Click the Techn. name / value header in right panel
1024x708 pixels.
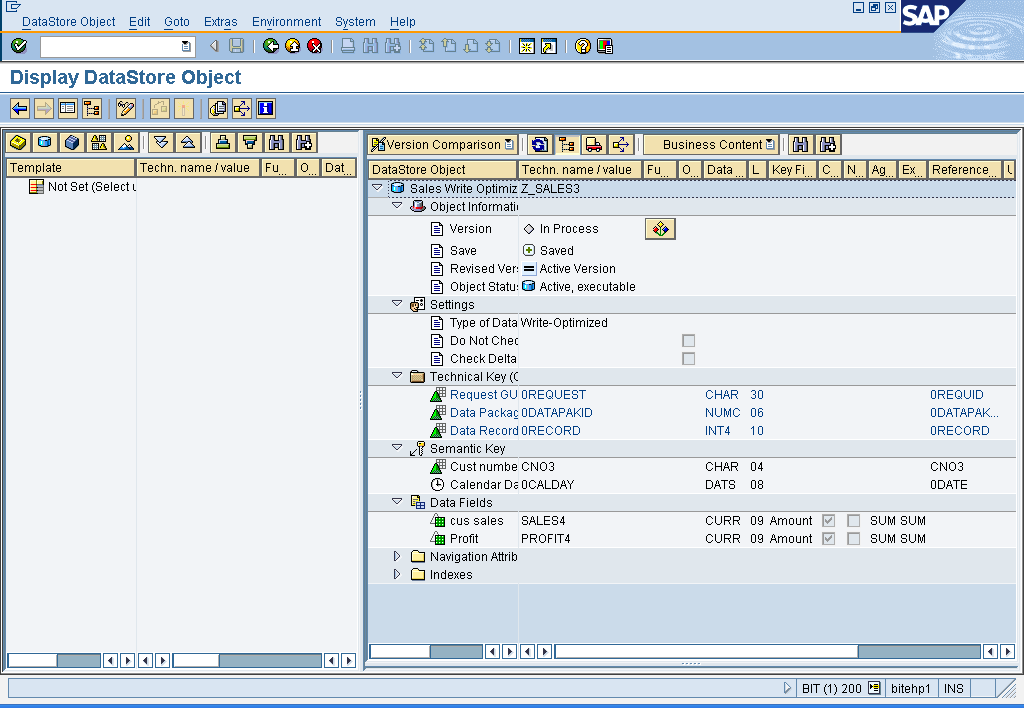tap(579, 170)
